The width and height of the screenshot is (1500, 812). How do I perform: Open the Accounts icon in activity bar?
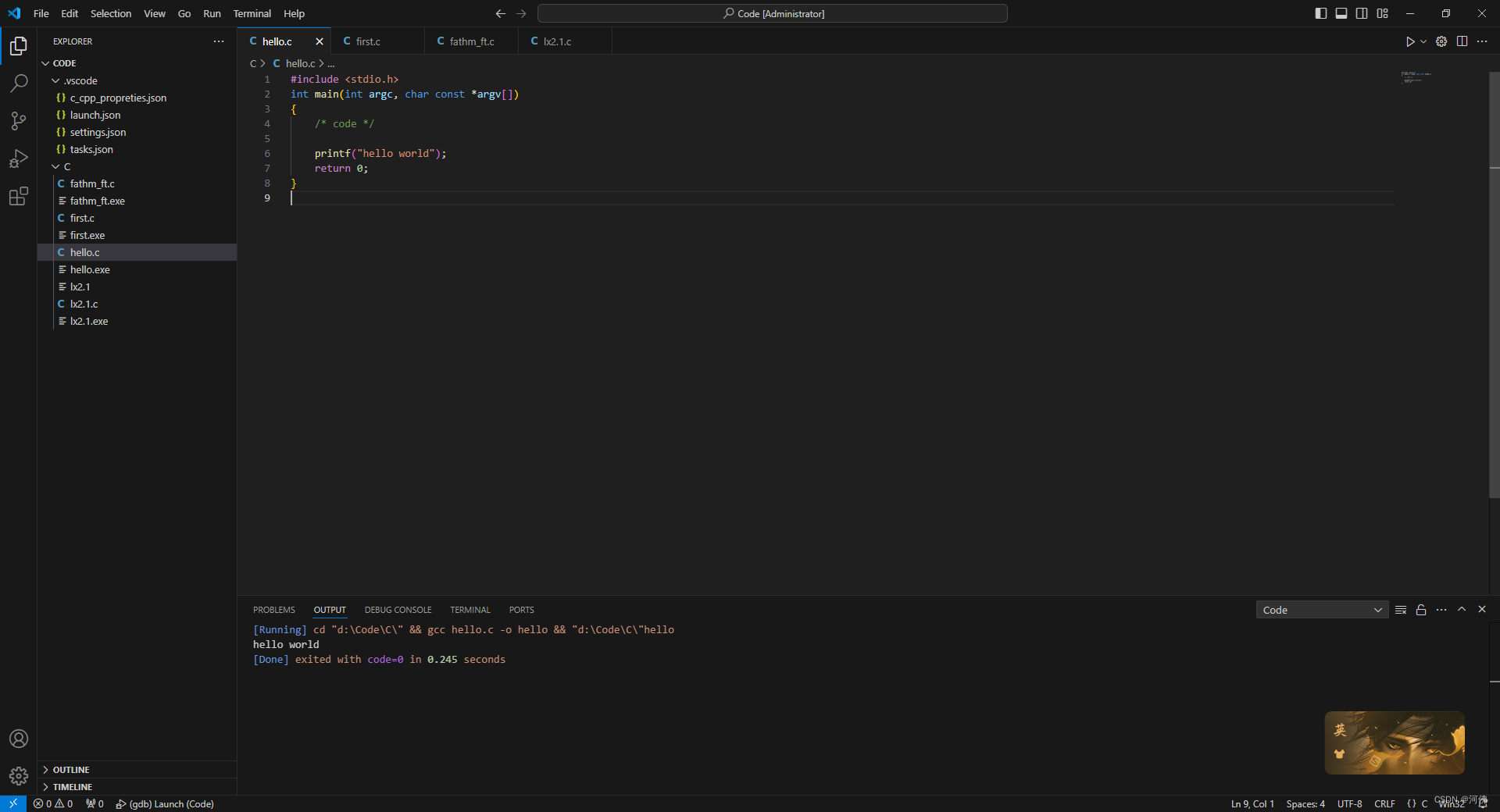[x=19, y=739]
